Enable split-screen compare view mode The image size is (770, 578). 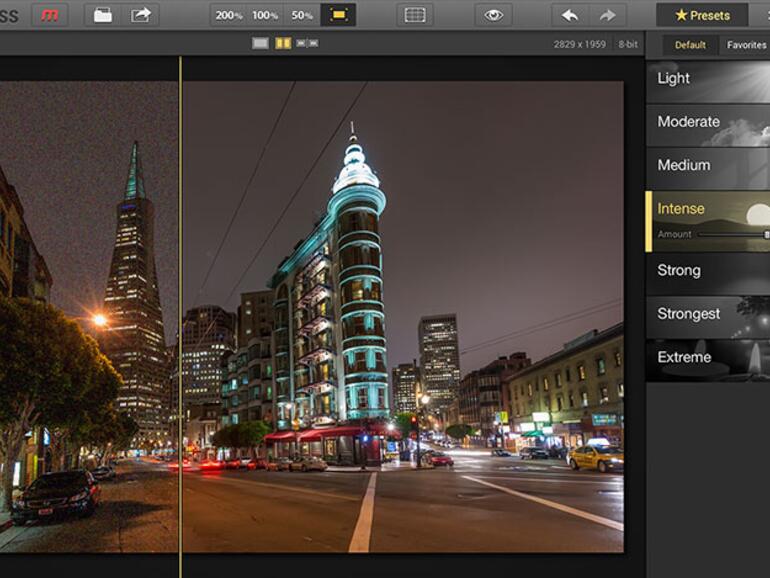tap(283, 44)
